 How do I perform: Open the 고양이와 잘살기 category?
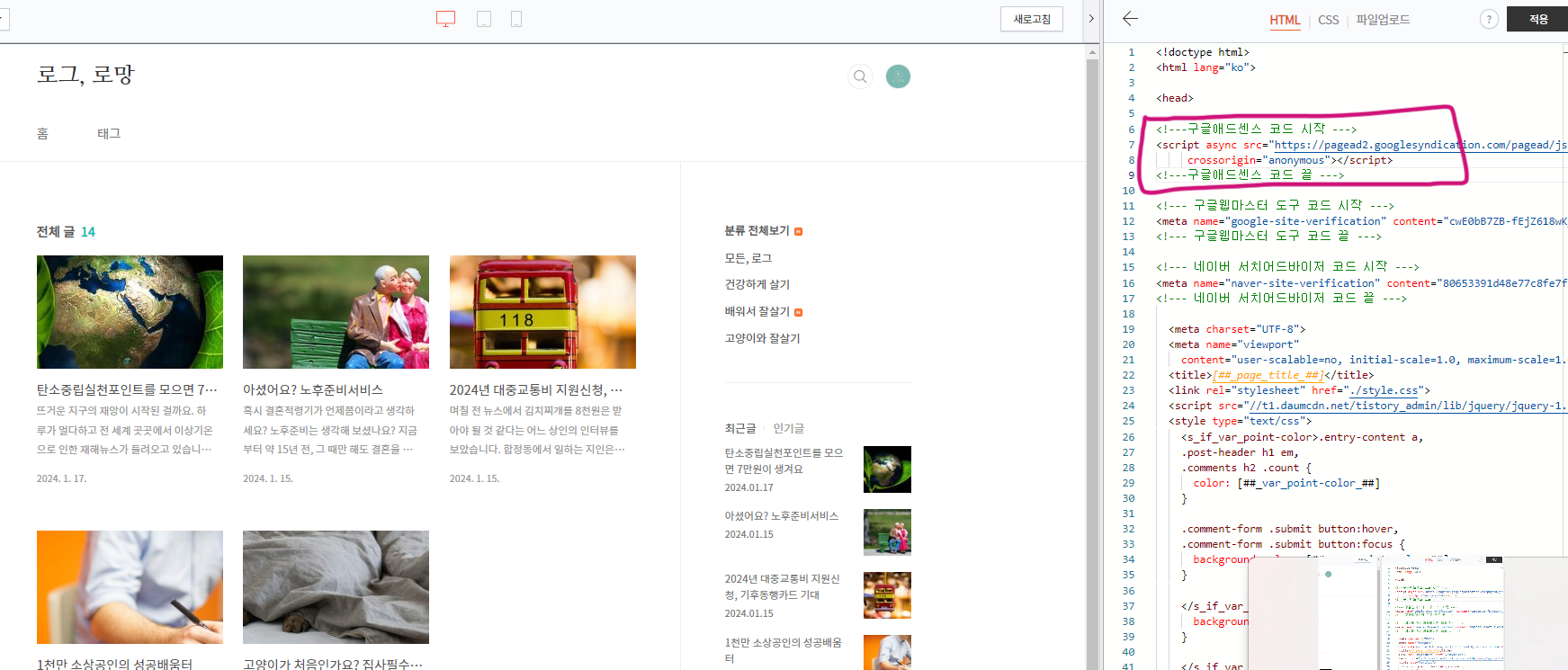pyautogui.click(x=762, y=338)
